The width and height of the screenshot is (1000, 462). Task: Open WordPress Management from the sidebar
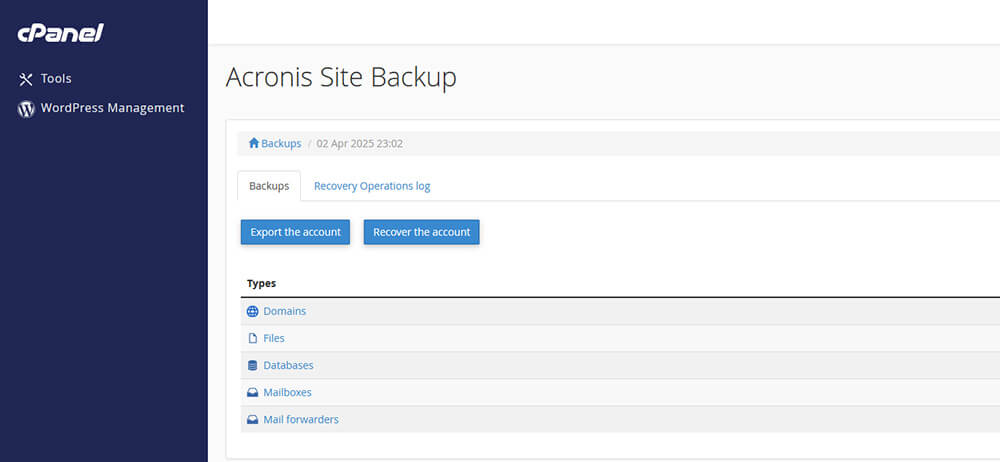pyautogui.click(x=112, y=108)
